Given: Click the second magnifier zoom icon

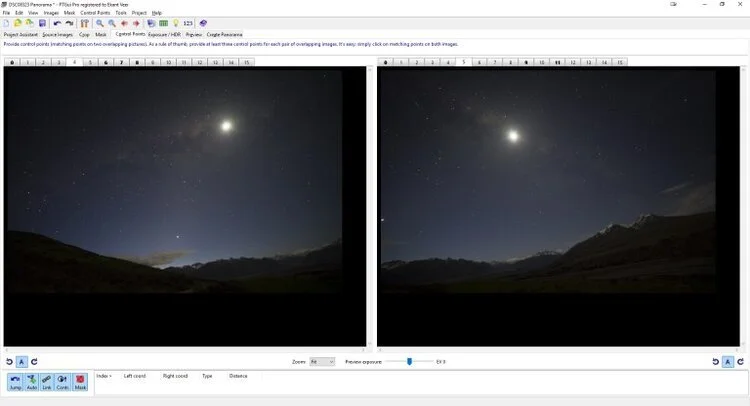Looking at the screenshot, I should 112,23.
